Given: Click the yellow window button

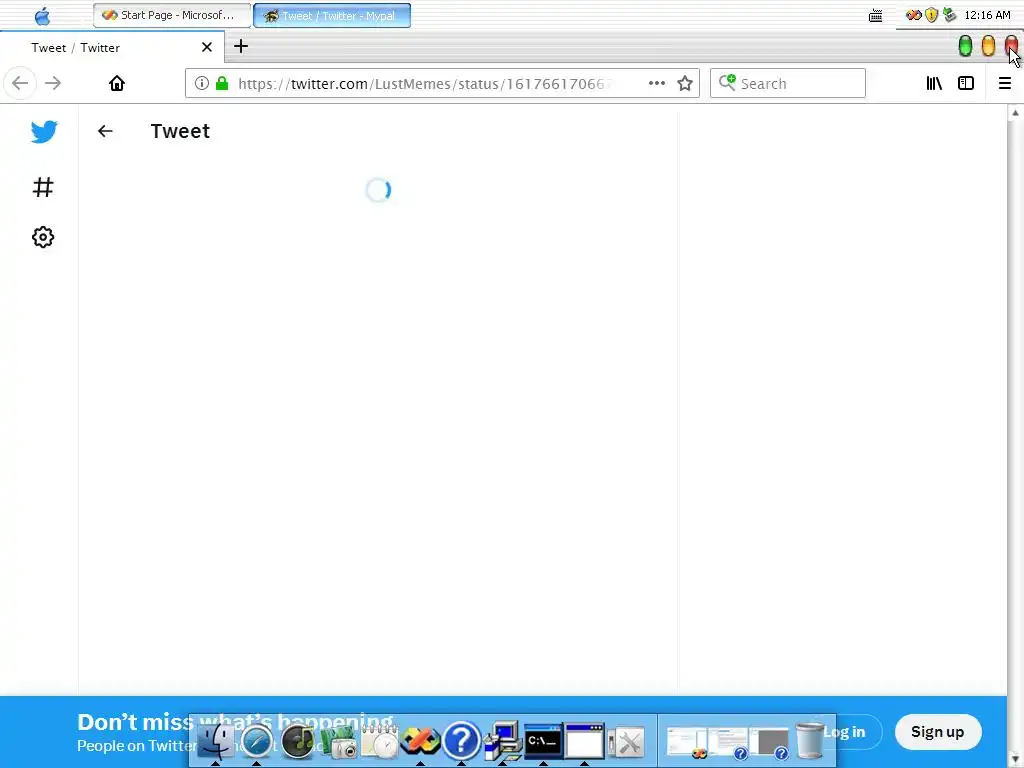Looking at the screenshot, I should tap(988, 46).
